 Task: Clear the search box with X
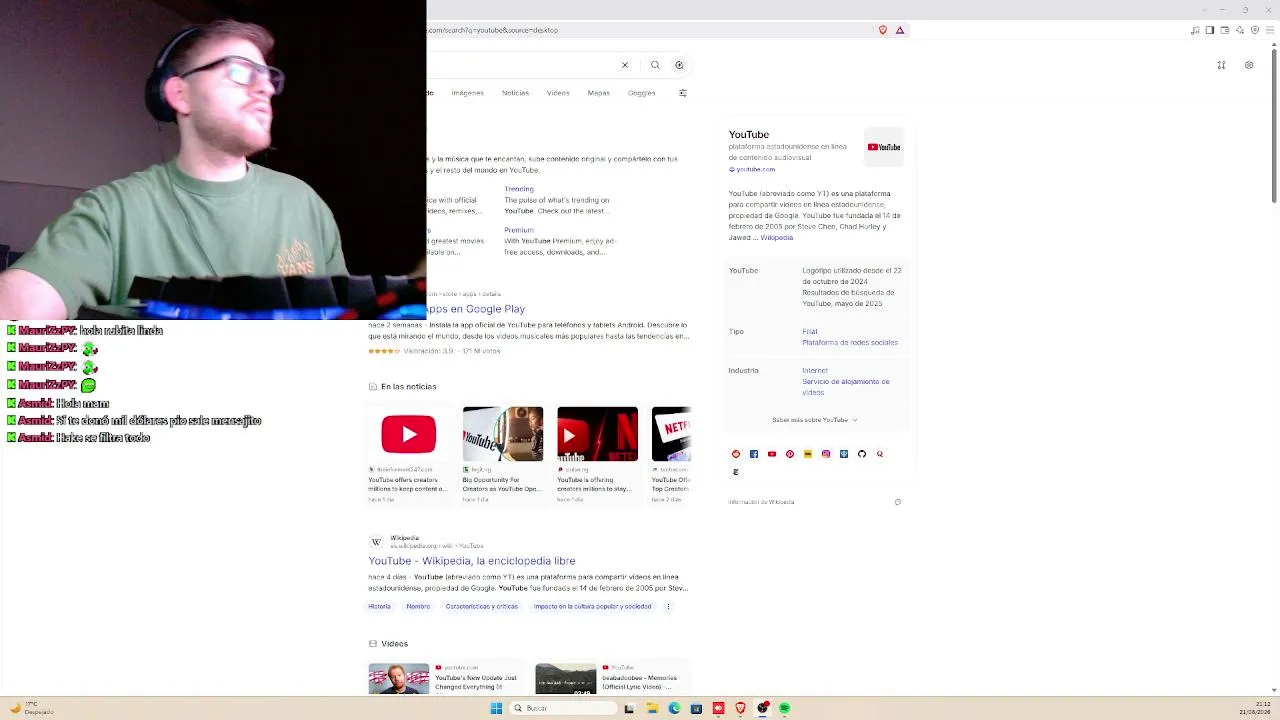(x=625, y=65)
